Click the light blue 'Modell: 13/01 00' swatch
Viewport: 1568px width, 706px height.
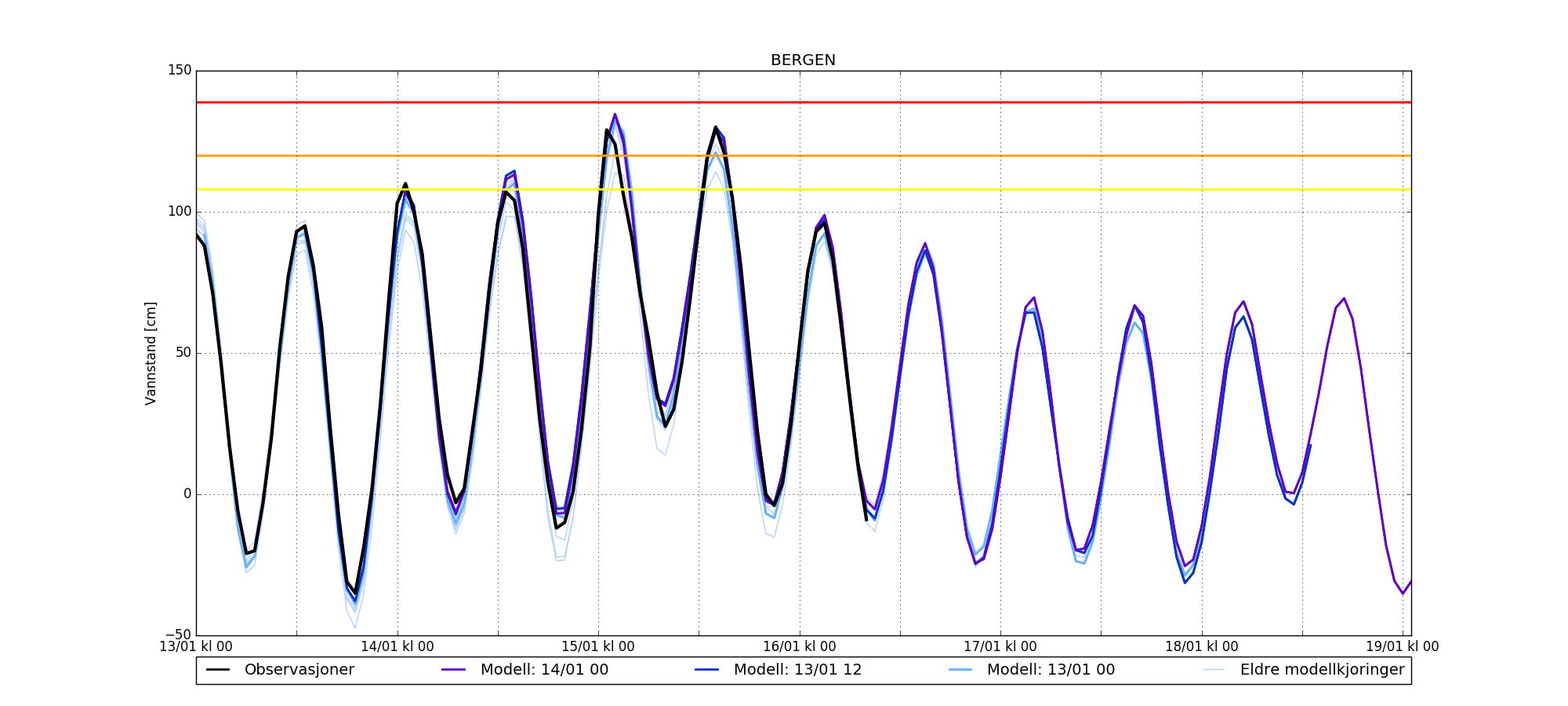pos(960,670)
